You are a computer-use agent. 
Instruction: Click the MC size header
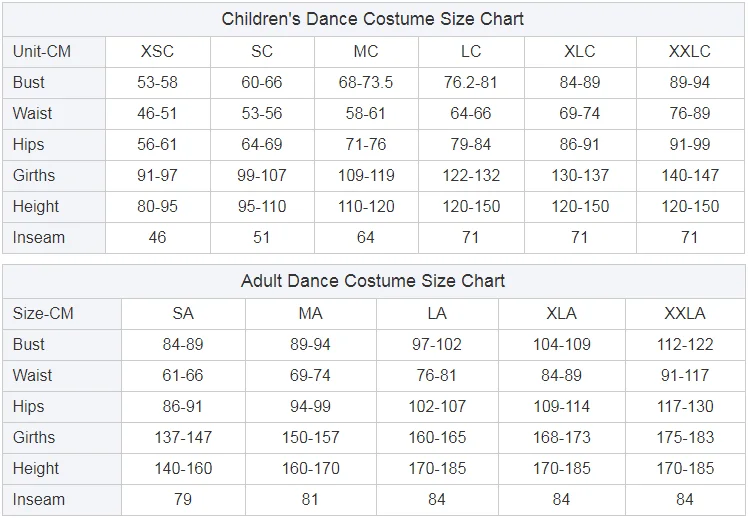tap(366, 52)
